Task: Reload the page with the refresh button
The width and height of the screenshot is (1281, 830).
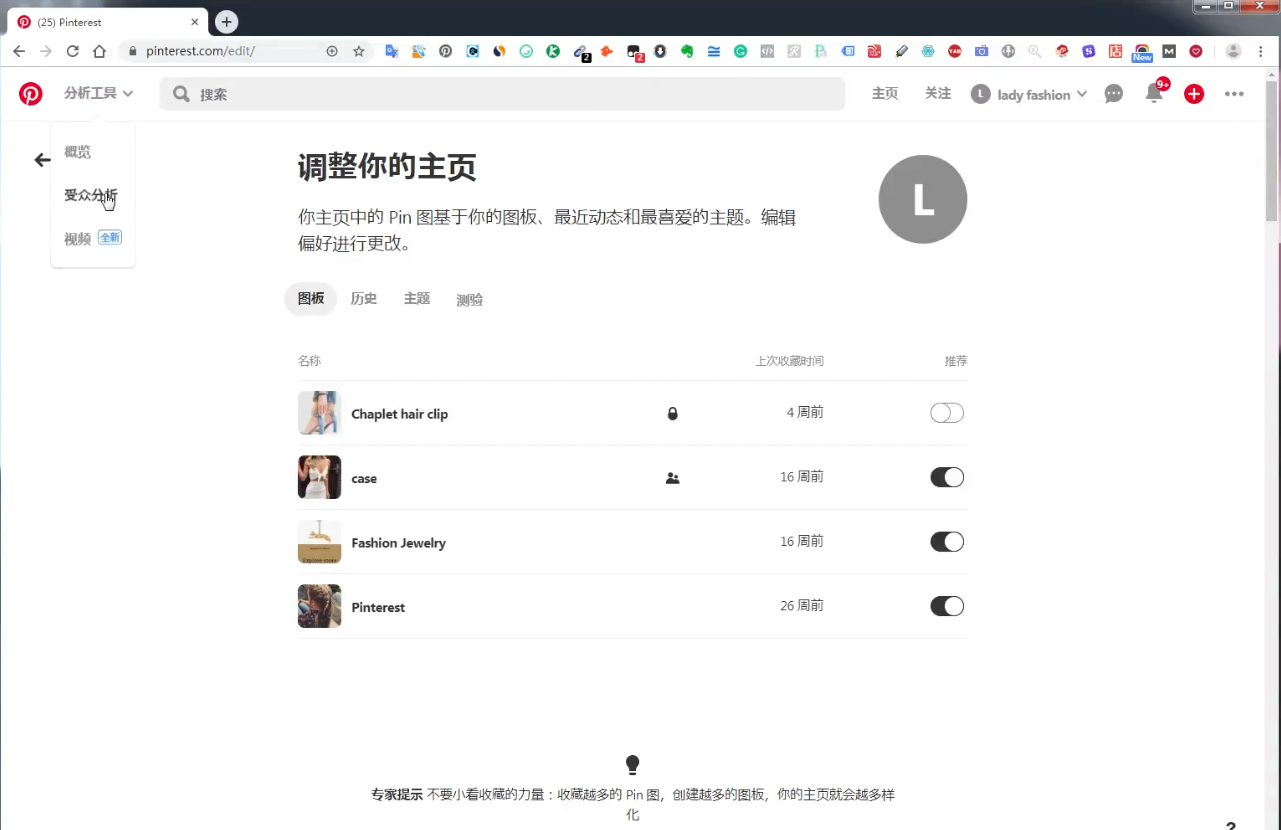Action: 72,51
